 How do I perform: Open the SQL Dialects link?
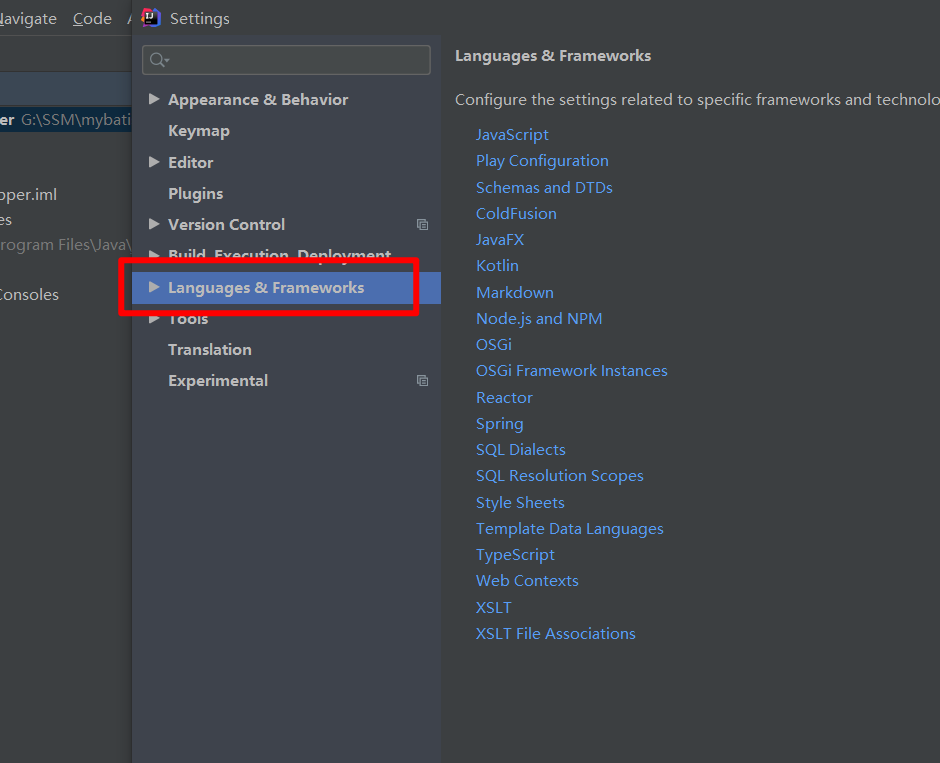[x=520, y=450]
